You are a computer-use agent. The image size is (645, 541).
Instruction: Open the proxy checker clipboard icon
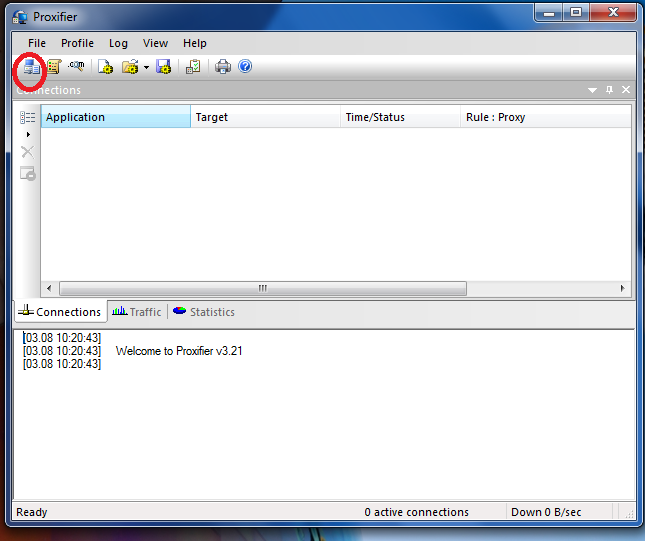(193, 67)
